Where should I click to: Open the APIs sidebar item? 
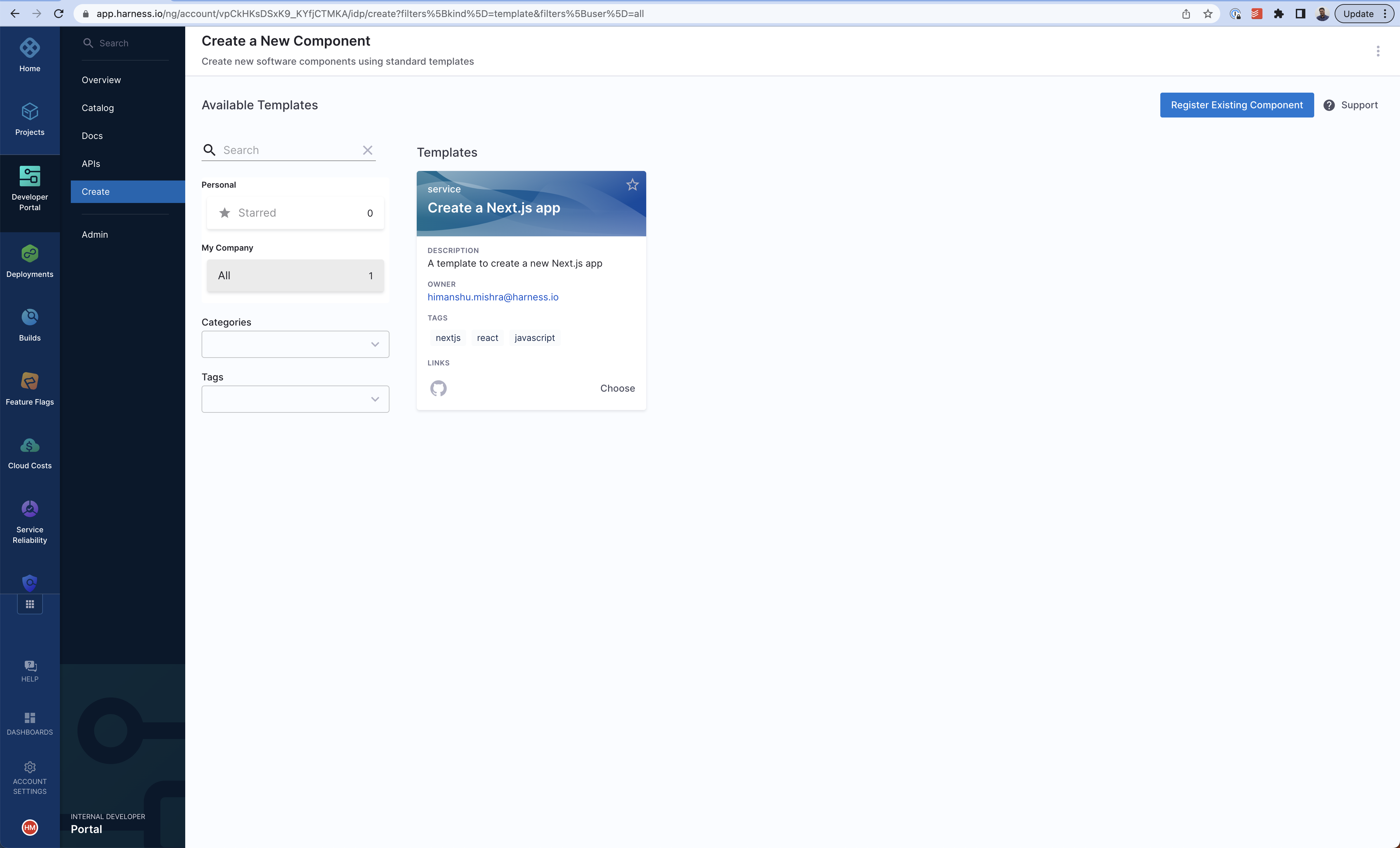pos(91,164)
